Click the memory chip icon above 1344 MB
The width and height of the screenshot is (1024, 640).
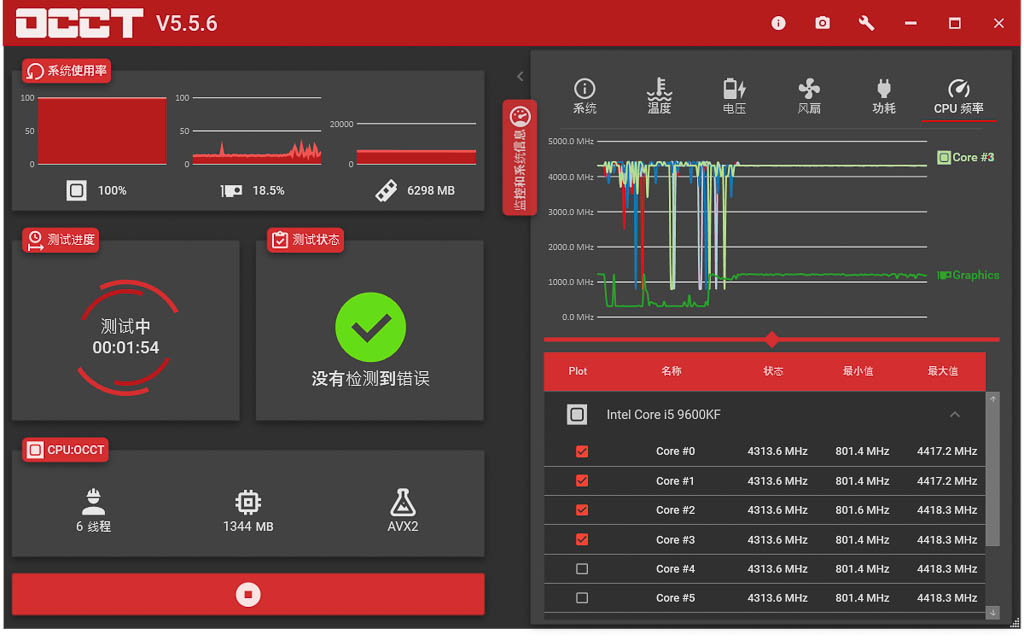point(248,502)
